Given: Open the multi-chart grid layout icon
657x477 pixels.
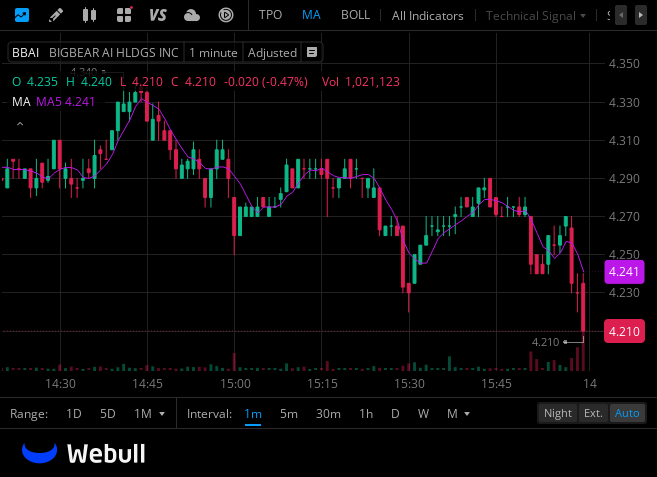Looking at the screenshot, I should point(124,15).
